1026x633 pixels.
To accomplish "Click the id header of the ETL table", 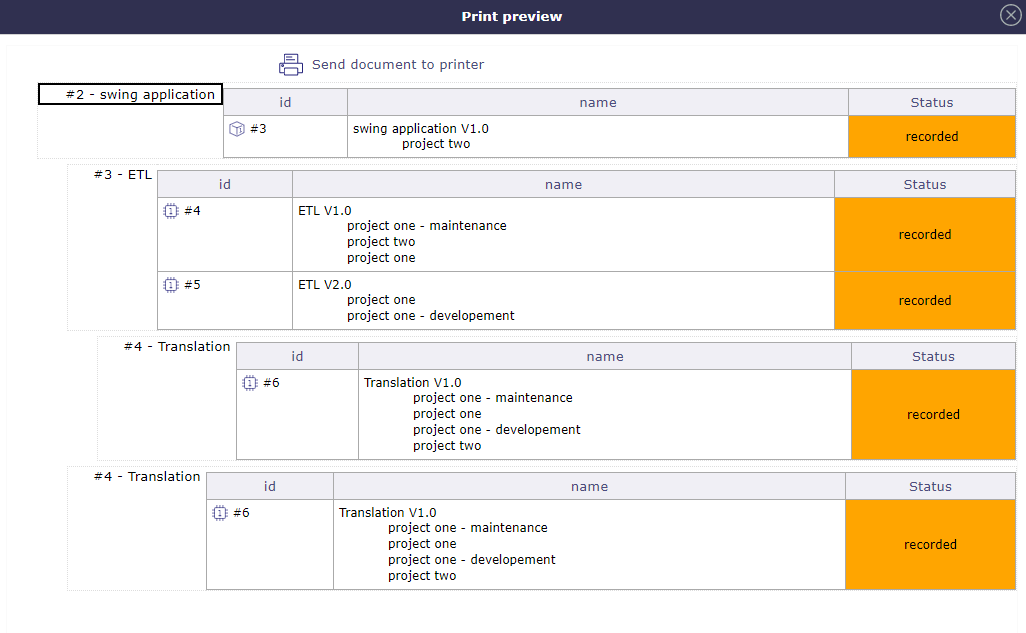I will point(224,184).
